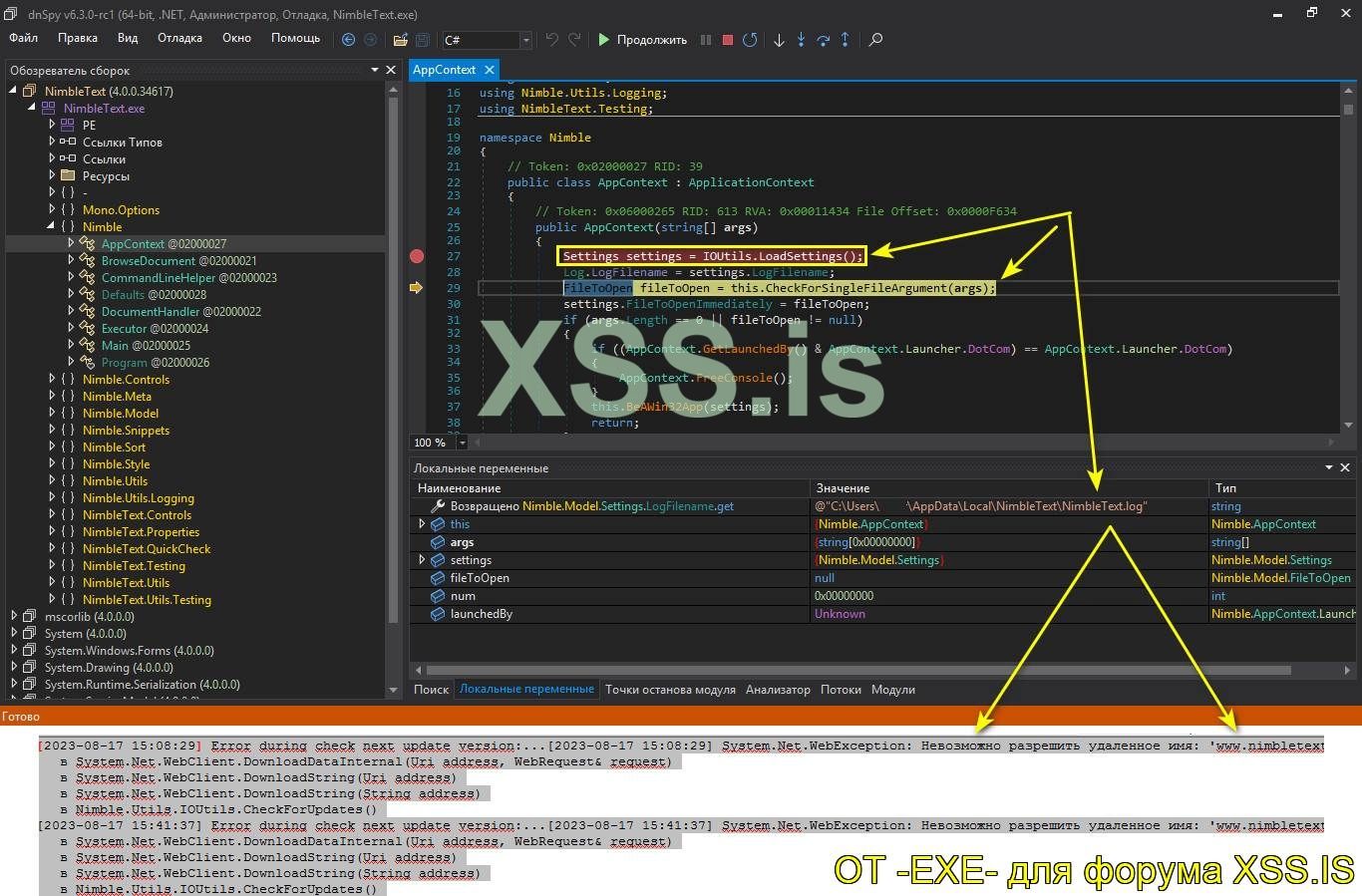1362x896 pixels.
Task: Click the NimbleText assembly icon
Action: 30,91
